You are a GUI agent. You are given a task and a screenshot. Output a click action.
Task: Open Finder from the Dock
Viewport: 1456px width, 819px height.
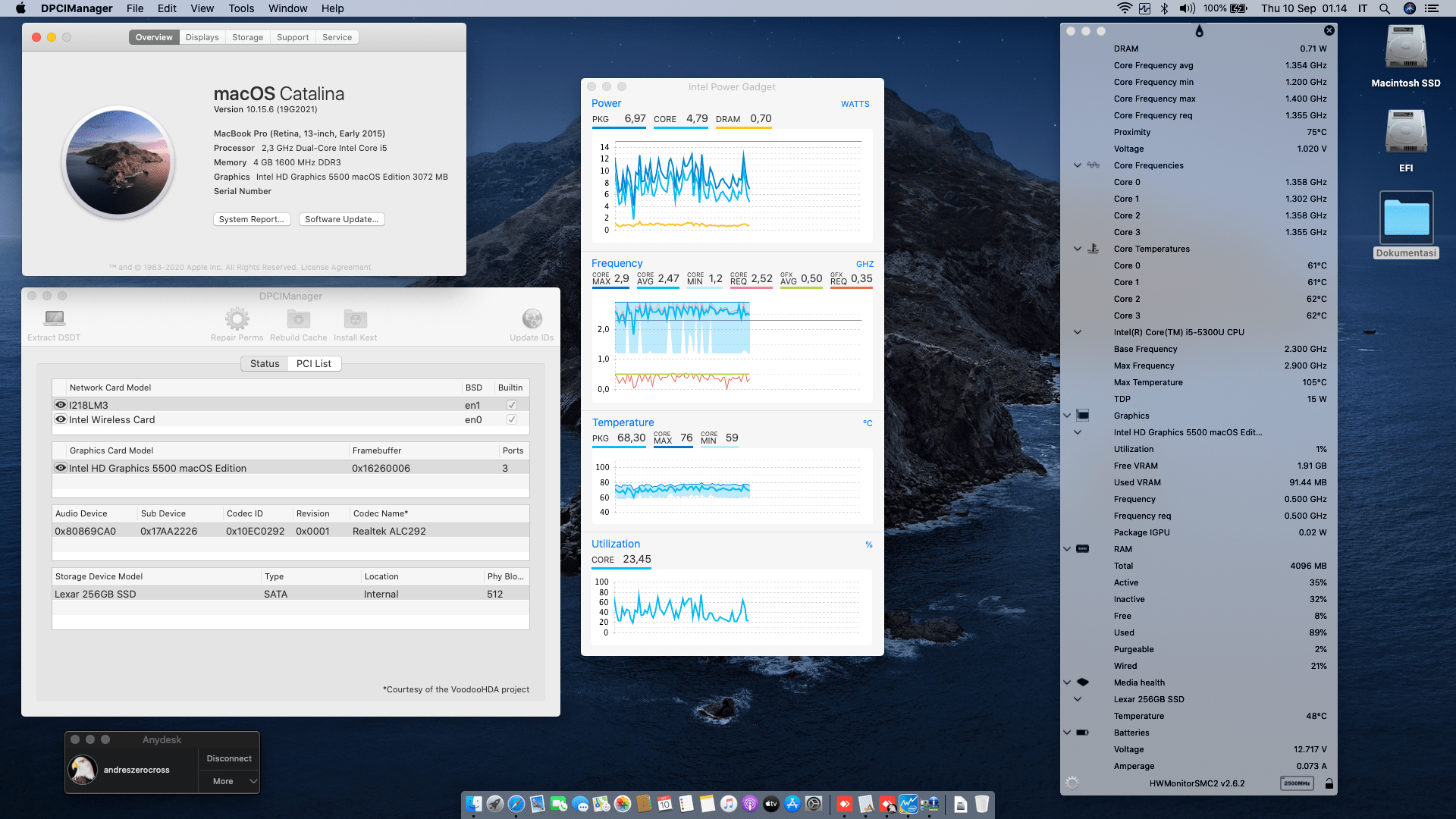(474, 804)
